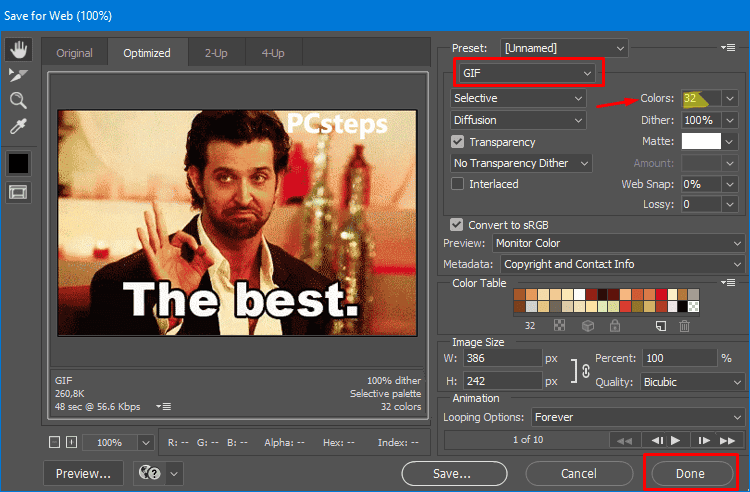Viewport: 750px width, 492px height.
Task: Expand the Colors value dropdown arrow
Action: tap(730, 98)
